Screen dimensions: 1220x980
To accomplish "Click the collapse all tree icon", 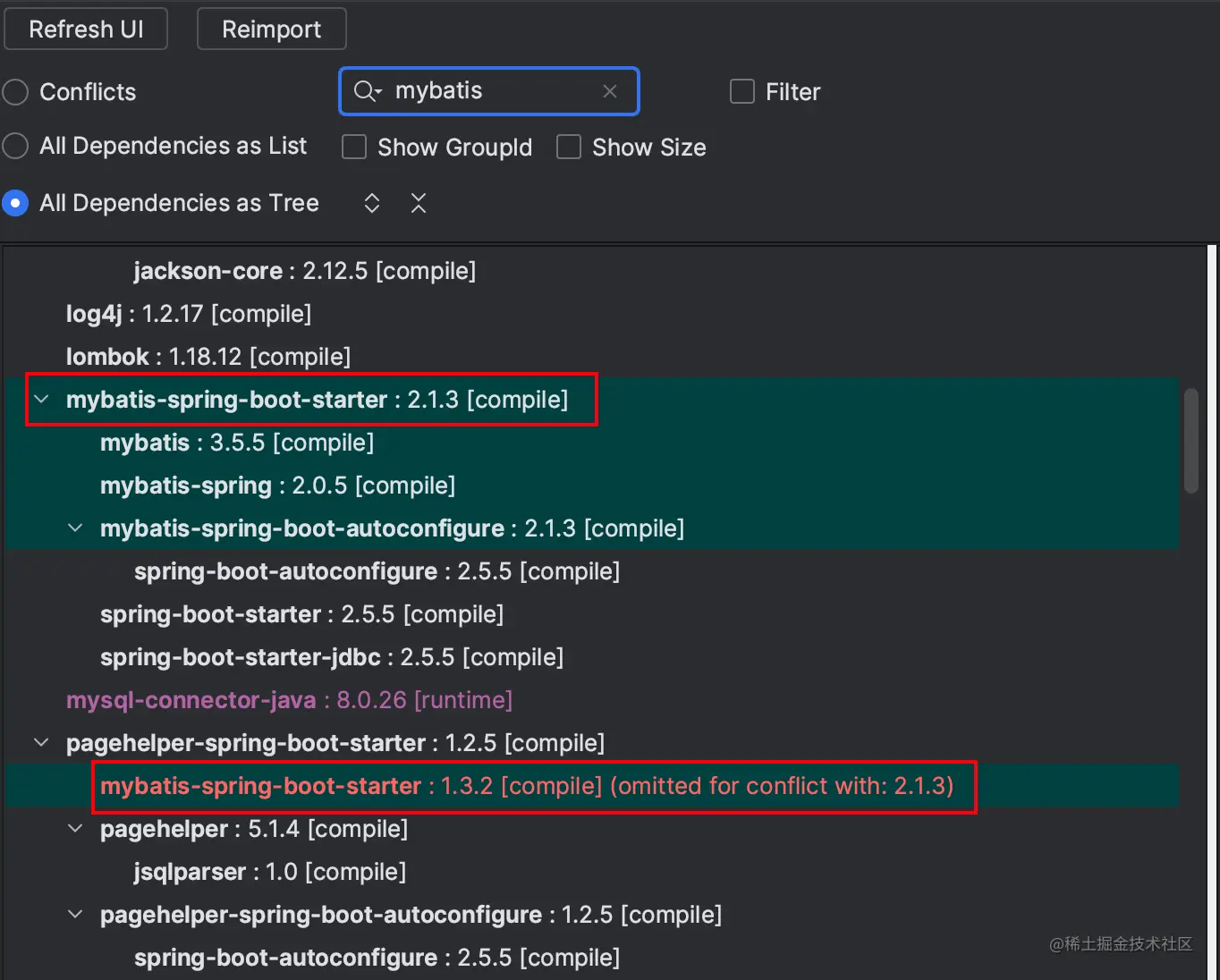I will pos(419,203).
